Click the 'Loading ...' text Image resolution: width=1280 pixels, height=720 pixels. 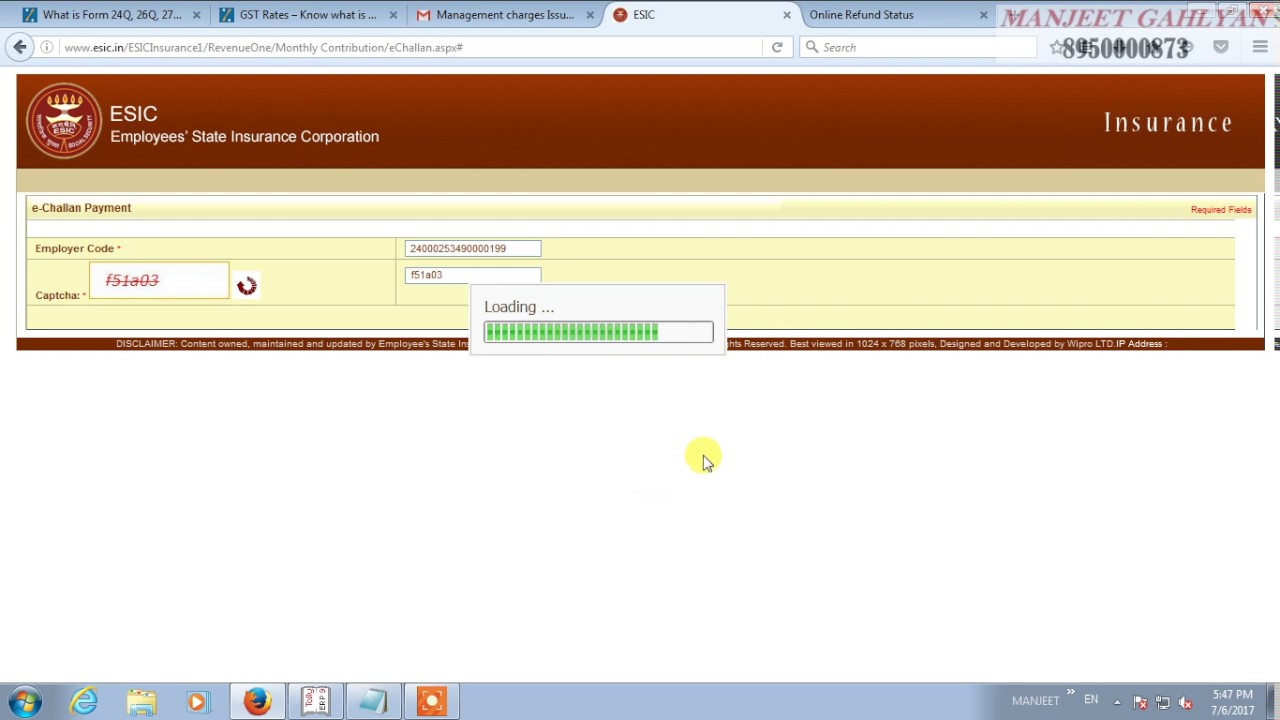(x=519, y=307)
